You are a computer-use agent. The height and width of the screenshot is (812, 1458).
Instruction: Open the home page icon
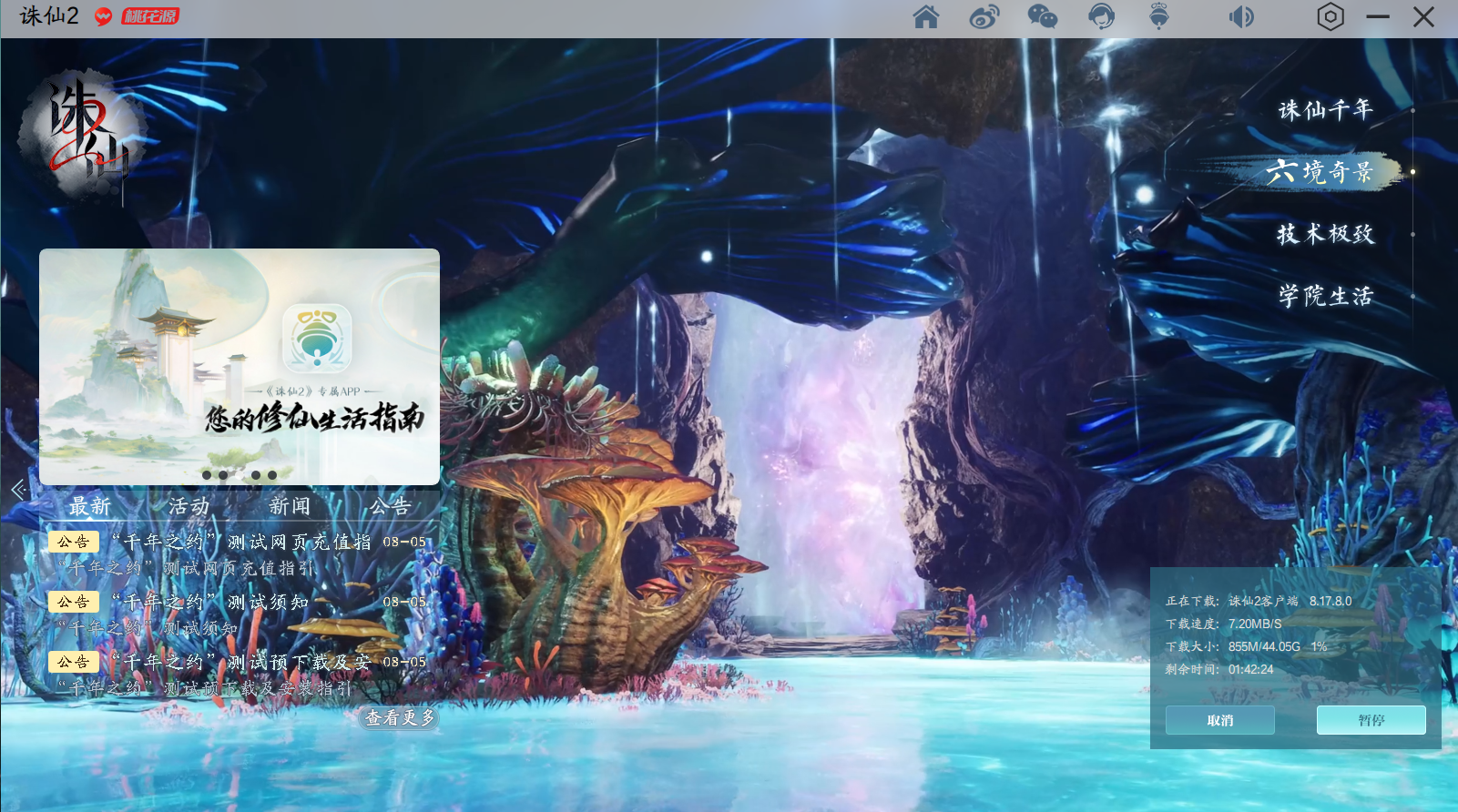pos(926,17)
